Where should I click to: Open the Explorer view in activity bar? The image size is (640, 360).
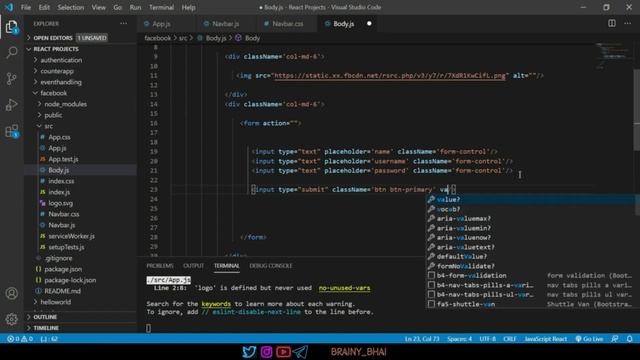[12, 27]
